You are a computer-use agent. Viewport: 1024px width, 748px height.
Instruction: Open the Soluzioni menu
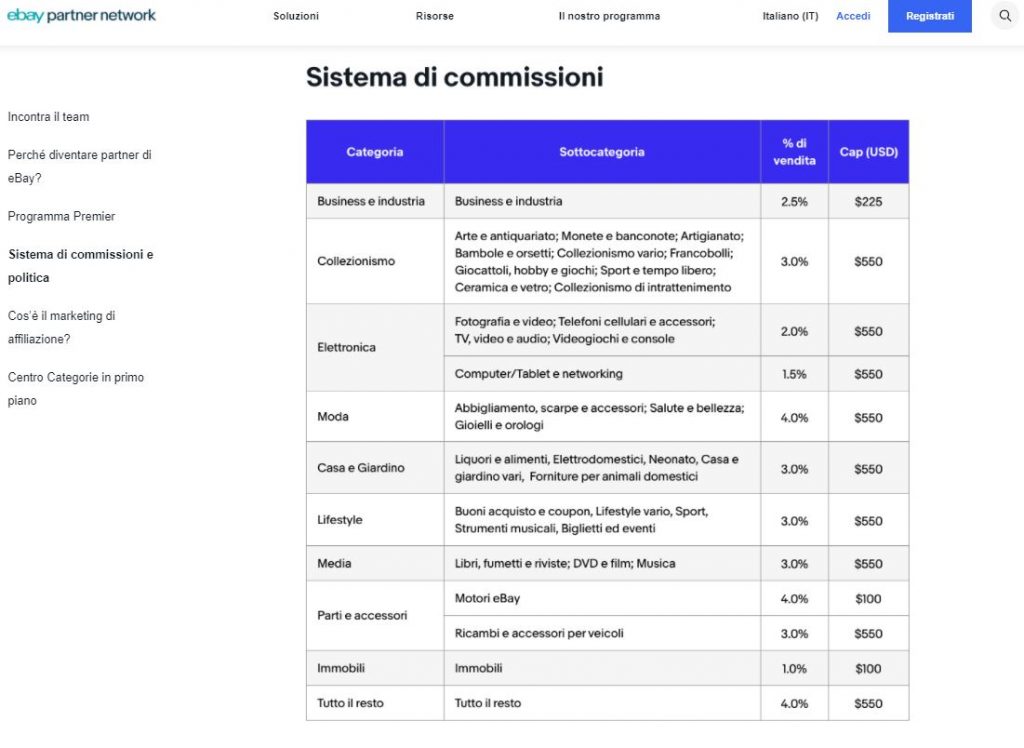coord(296,16)
